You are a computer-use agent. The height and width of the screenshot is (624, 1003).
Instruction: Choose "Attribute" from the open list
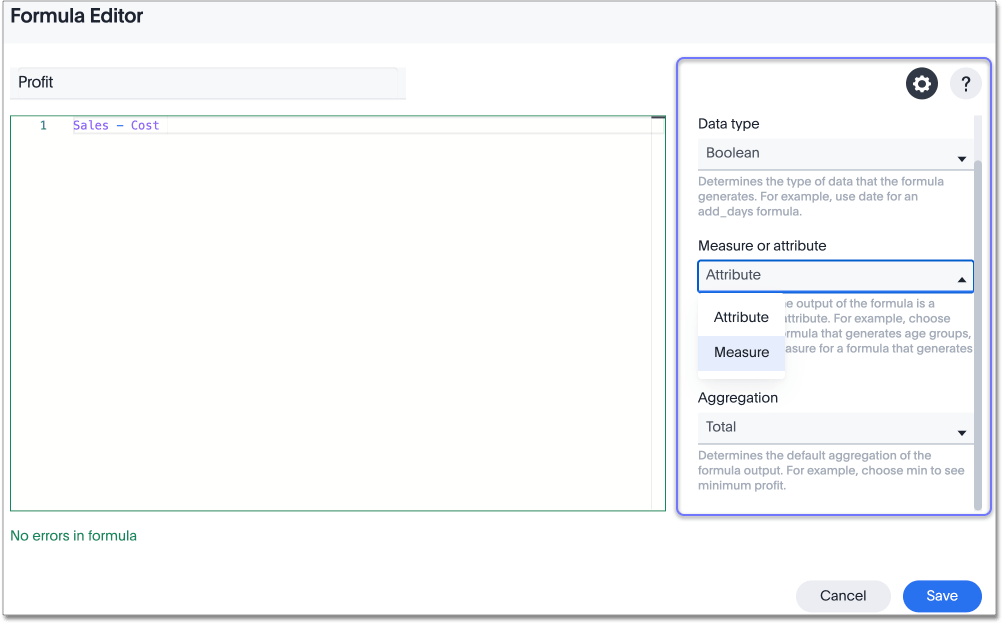pyautogui.click(x=741, y=317)
